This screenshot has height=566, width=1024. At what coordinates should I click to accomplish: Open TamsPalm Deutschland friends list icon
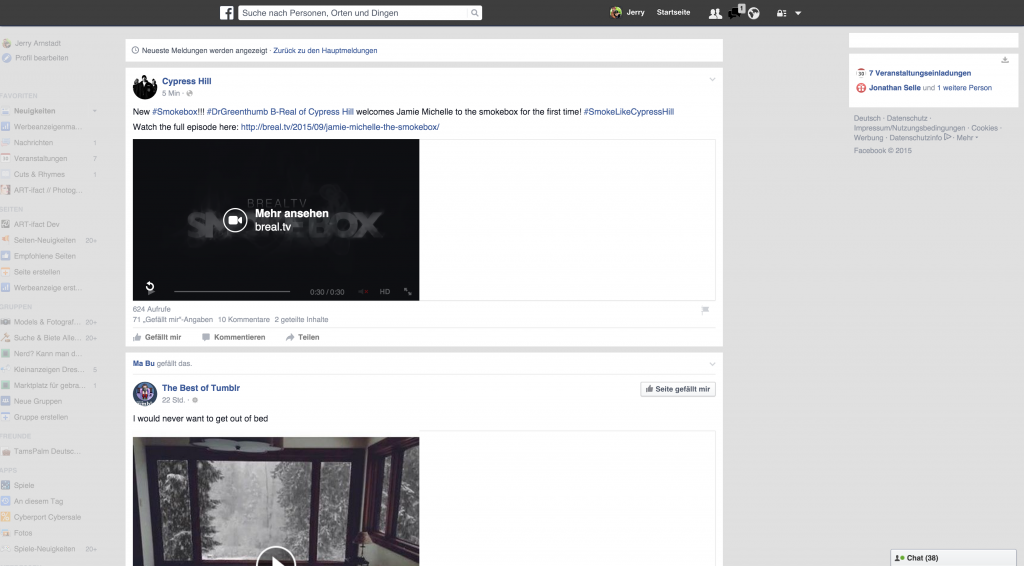click(x=5, y=451)
